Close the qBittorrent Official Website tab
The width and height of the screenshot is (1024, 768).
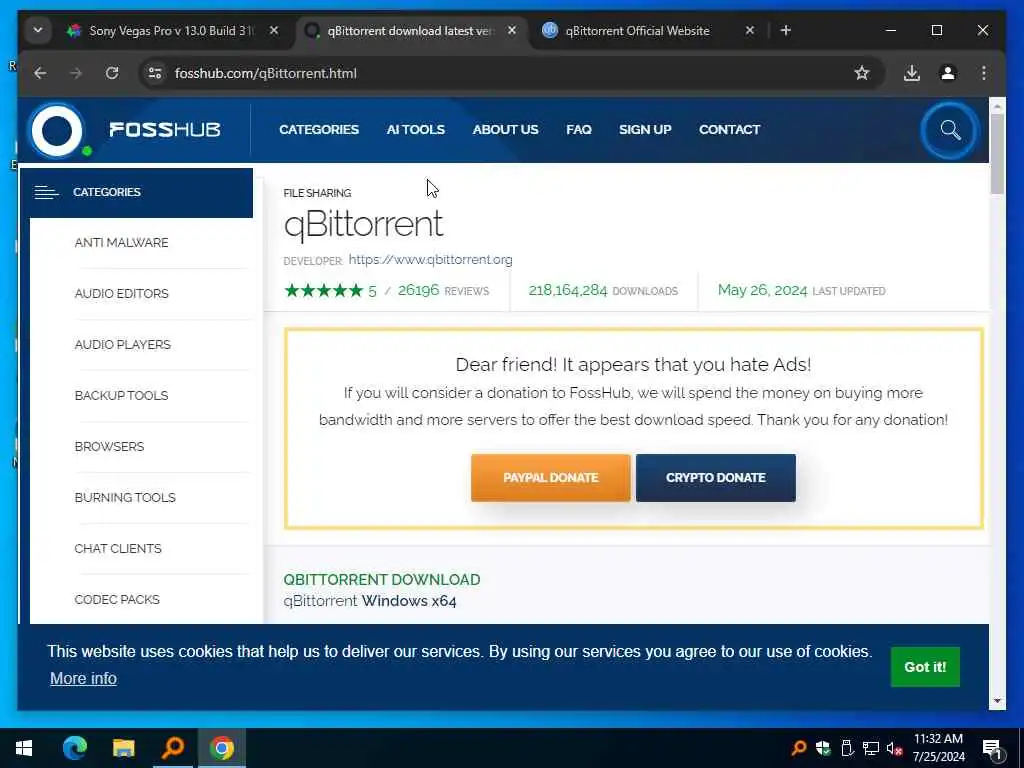750,31
